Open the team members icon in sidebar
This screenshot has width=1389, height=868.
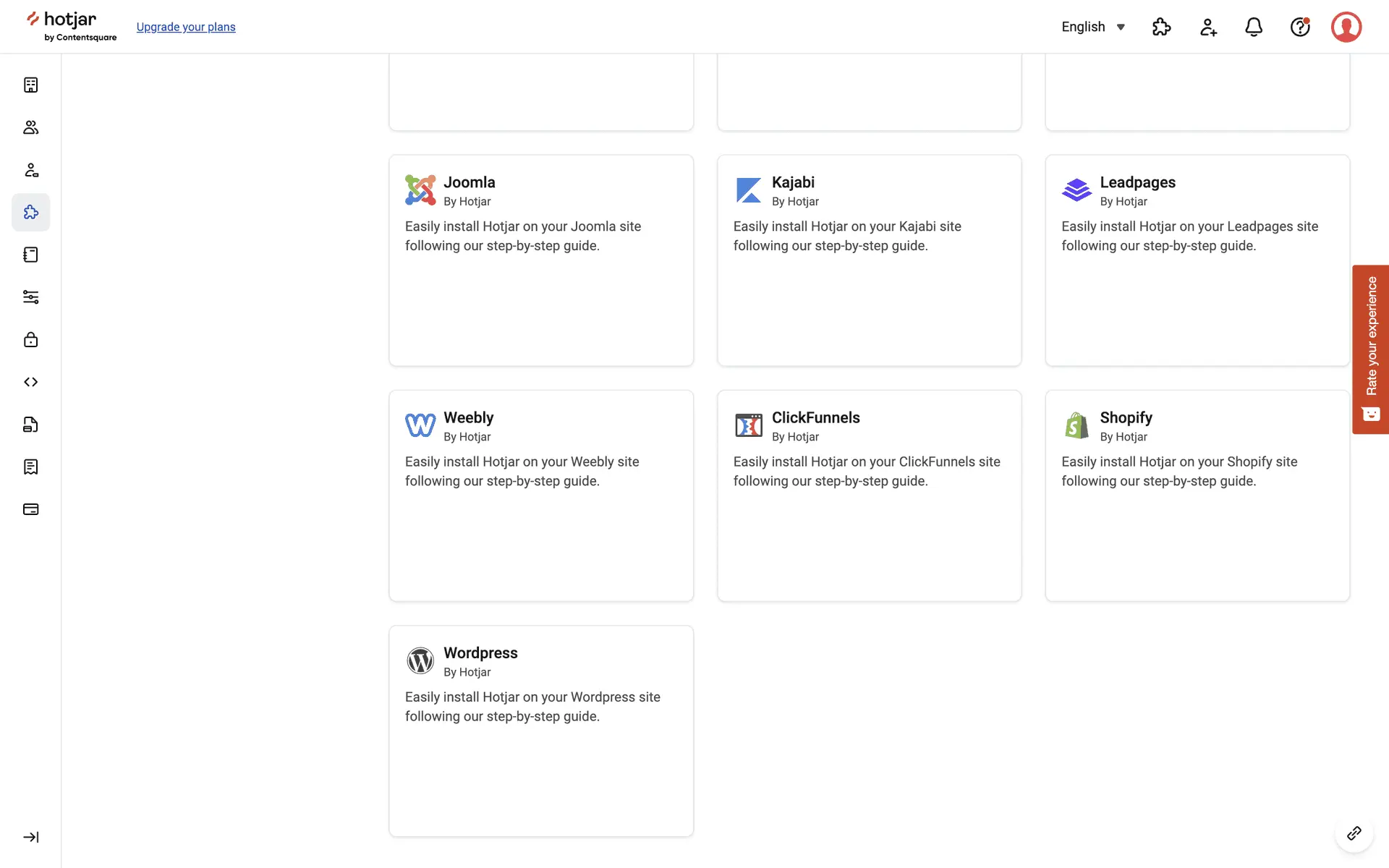[x=30, y=127]
